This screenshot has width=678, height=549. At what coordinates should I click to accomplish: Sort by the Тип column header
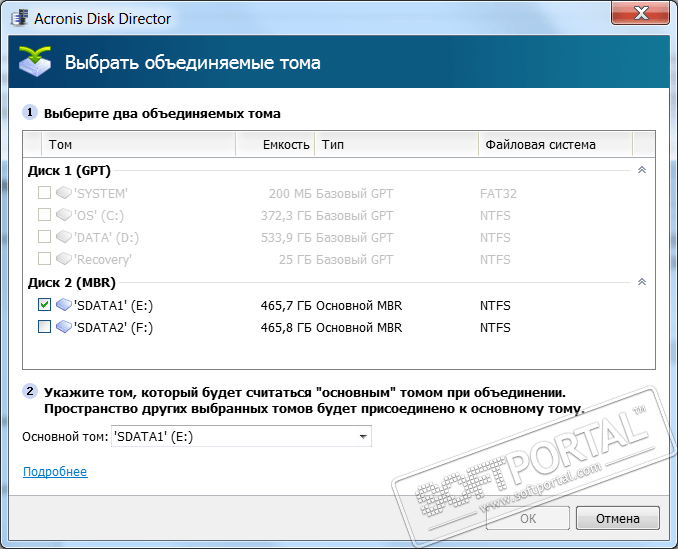click(x=397, y=144)
